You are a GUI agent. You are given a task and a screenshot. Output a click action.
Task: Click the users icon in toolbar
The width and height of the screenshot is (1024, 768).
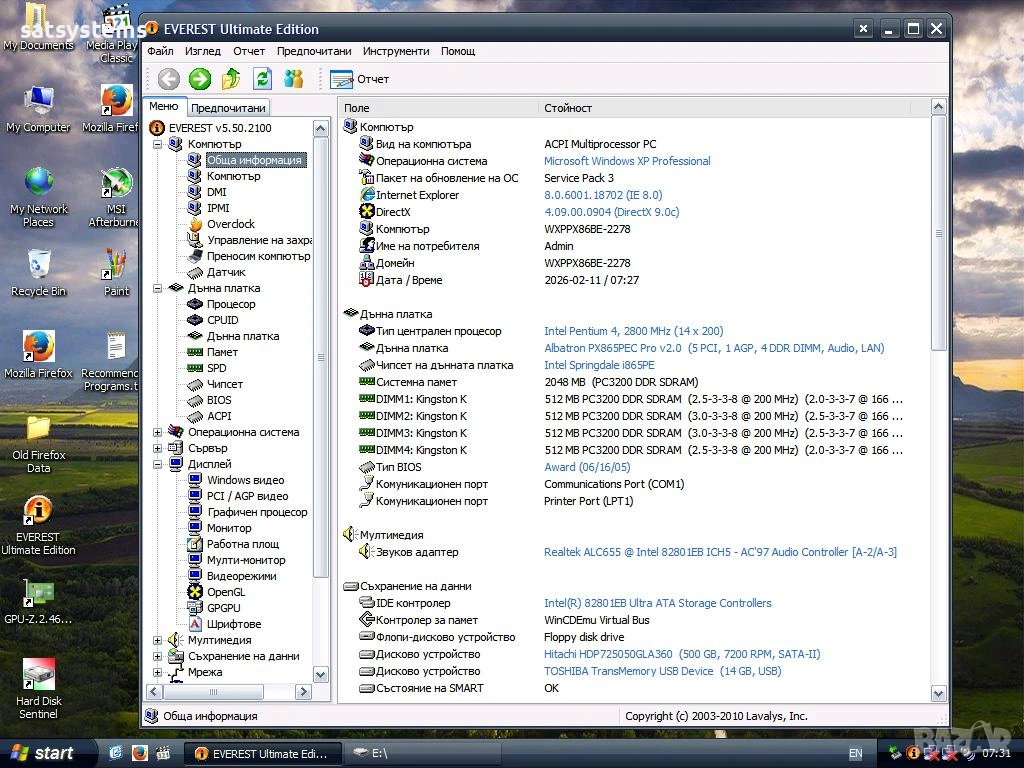click(x=293, y=79)
